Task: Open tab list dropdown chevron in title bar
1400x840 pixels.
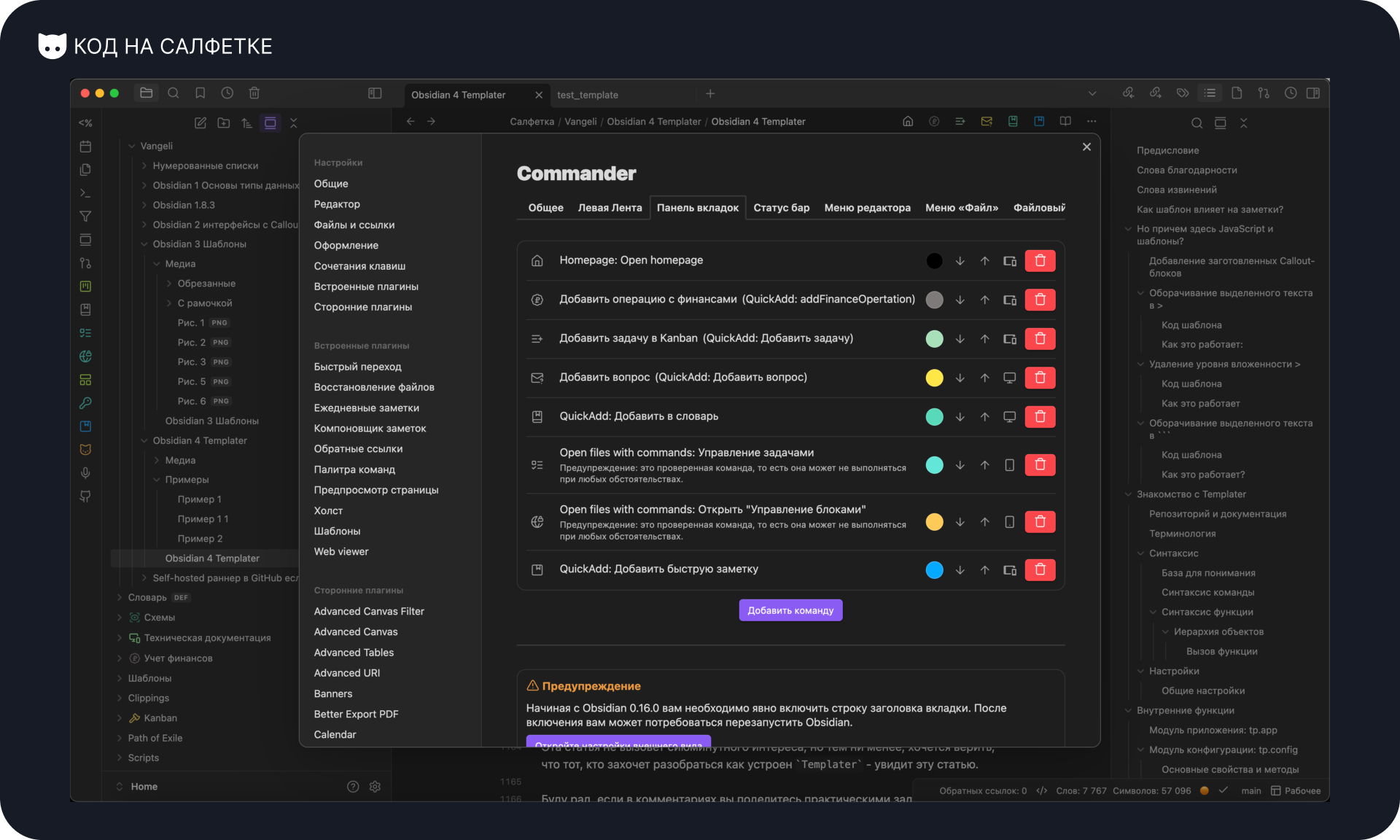Action: point(1092,93)
